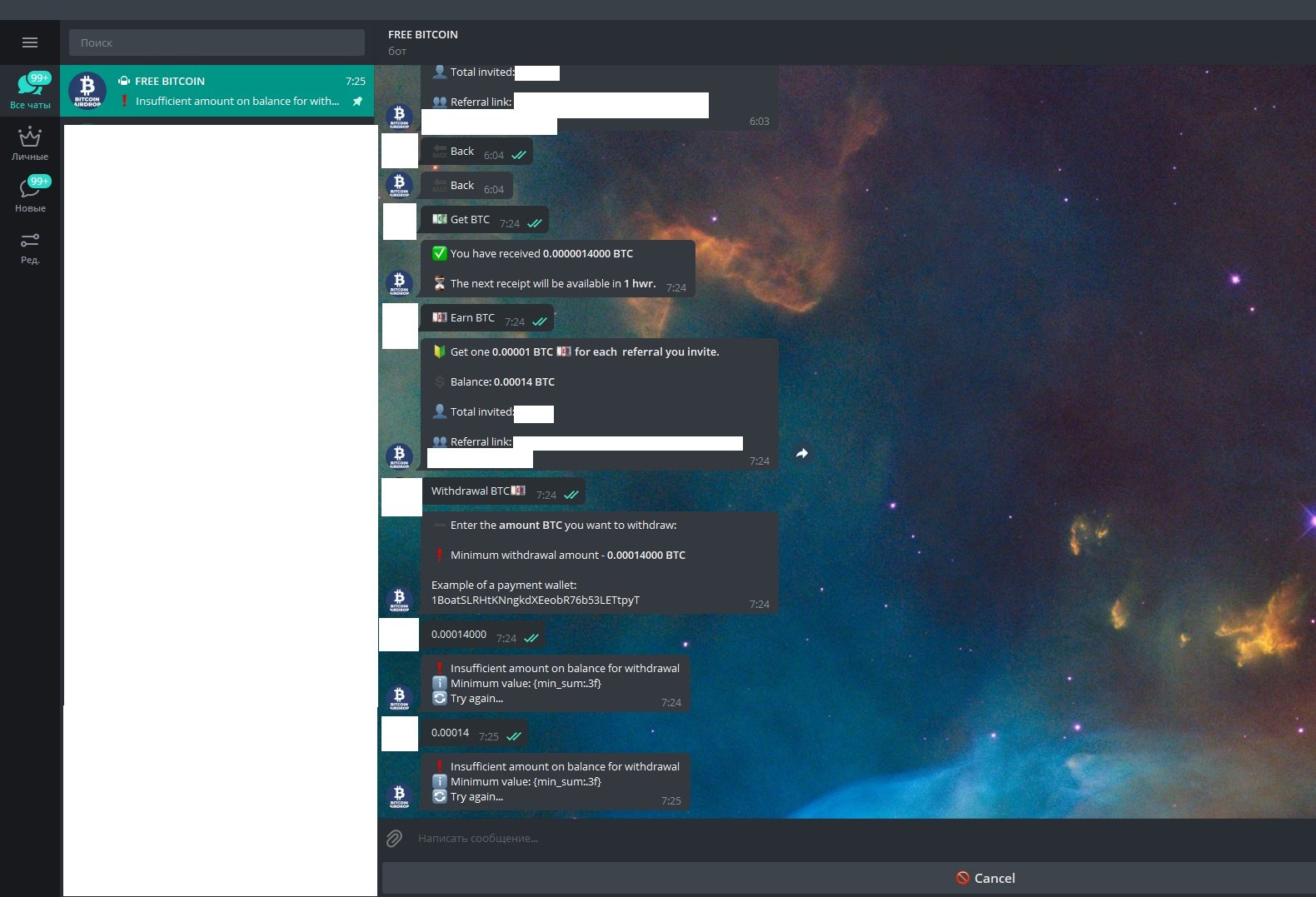Viewport: 1316px width, 897px height.
Task: Click 'Enter the amount BTC you want to withdraw' text
Action: tap(563, 526)
